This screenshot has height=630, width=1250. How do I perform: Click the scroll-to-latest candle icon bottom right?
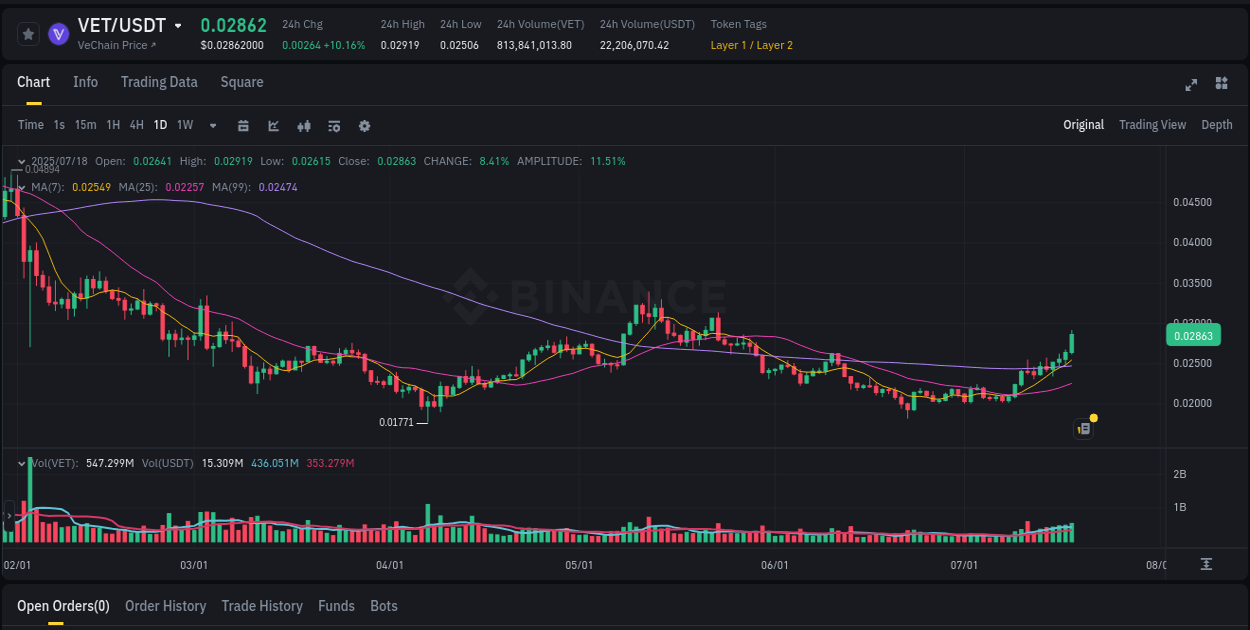1205,564
